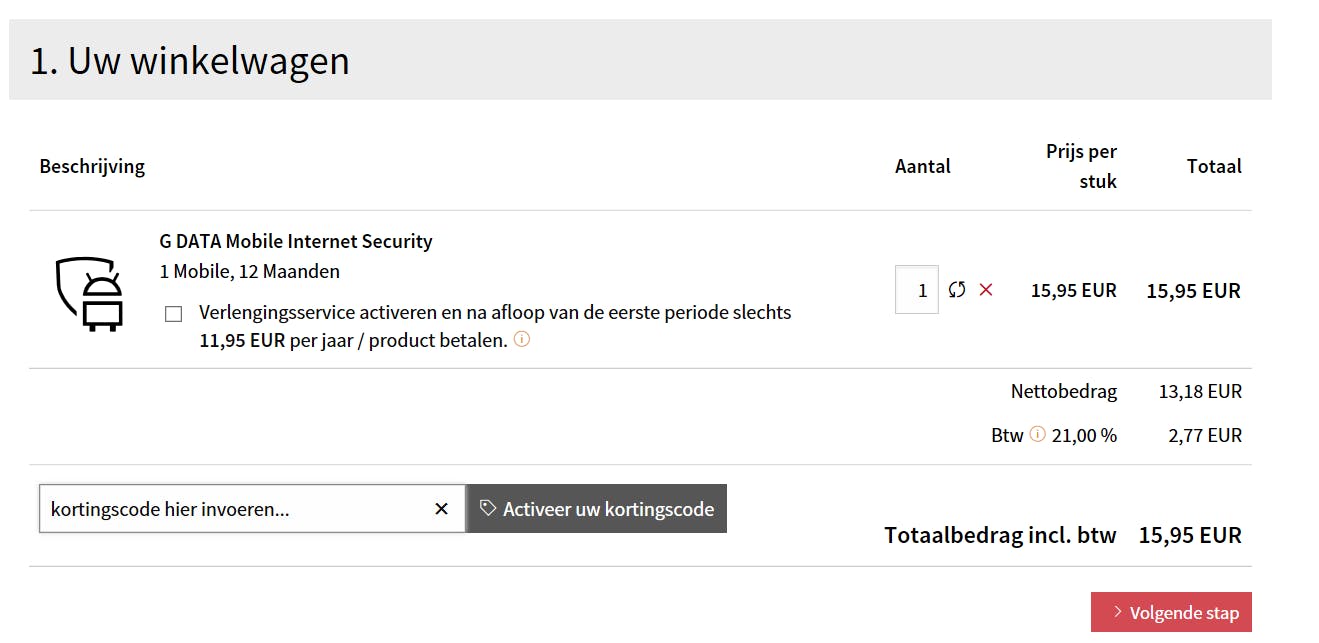Screen dimensions: 1319x643
Task: Click the 'Prijs per stuk' column header
Action: (1081, 166)
